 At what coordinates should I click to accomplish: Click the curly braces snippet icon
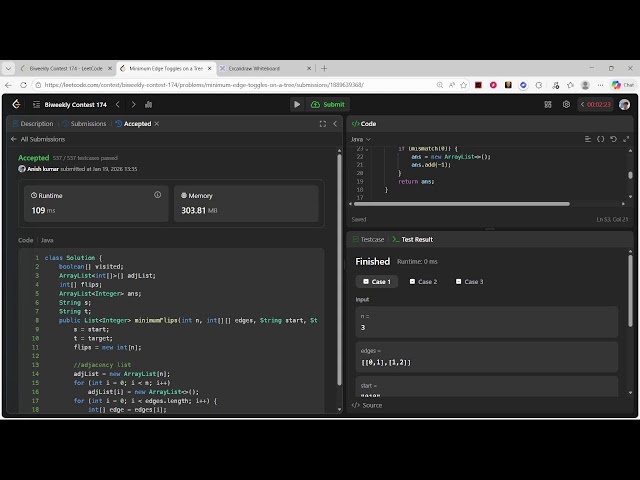pos(600,139)
